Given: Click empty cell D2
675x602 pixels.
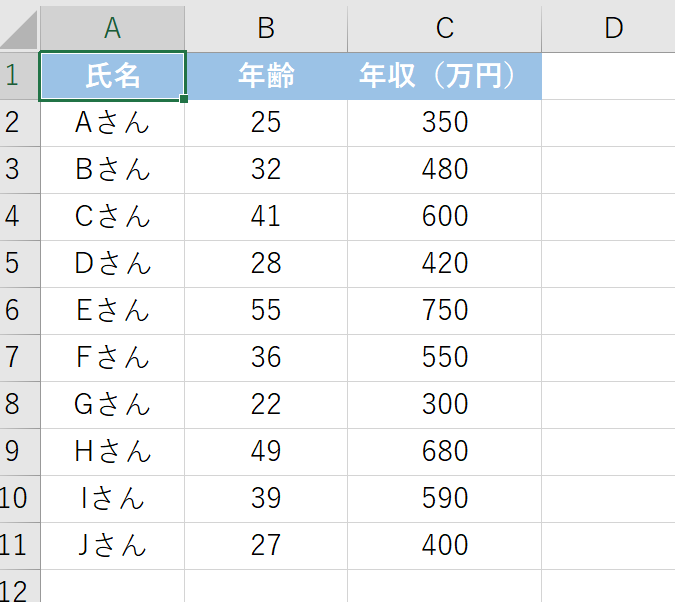Looking at the screenshot, I should pos(608,123).
